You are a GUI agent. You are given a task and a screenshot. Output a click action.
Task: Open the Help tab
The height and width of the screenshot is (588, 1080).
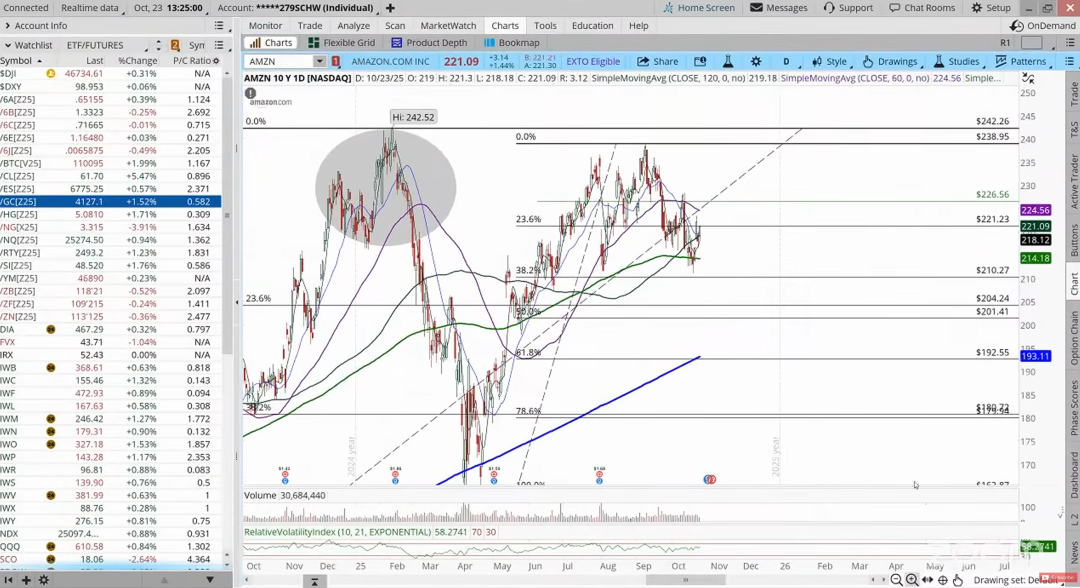click(x=638, y=25)
